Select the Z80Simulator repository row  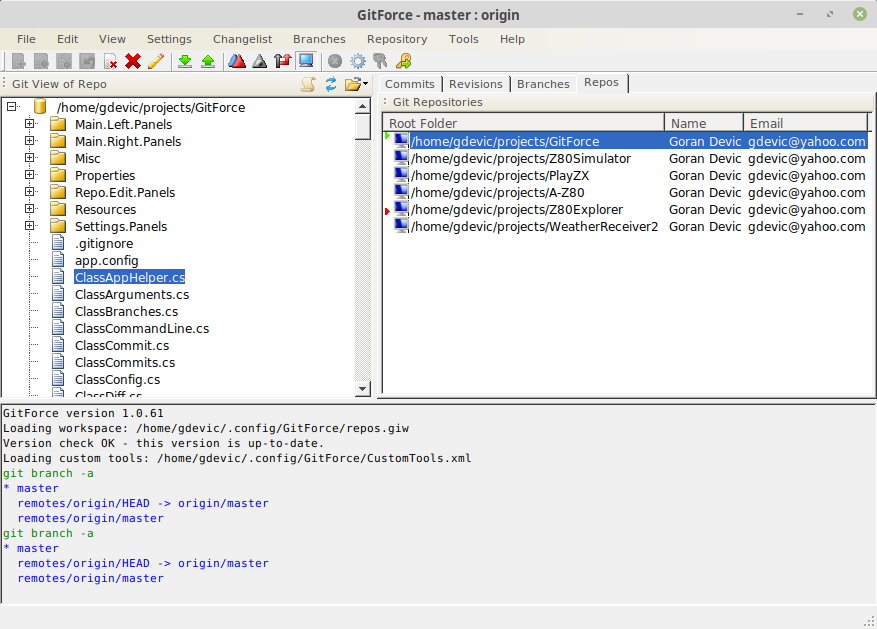click(626, 159)
